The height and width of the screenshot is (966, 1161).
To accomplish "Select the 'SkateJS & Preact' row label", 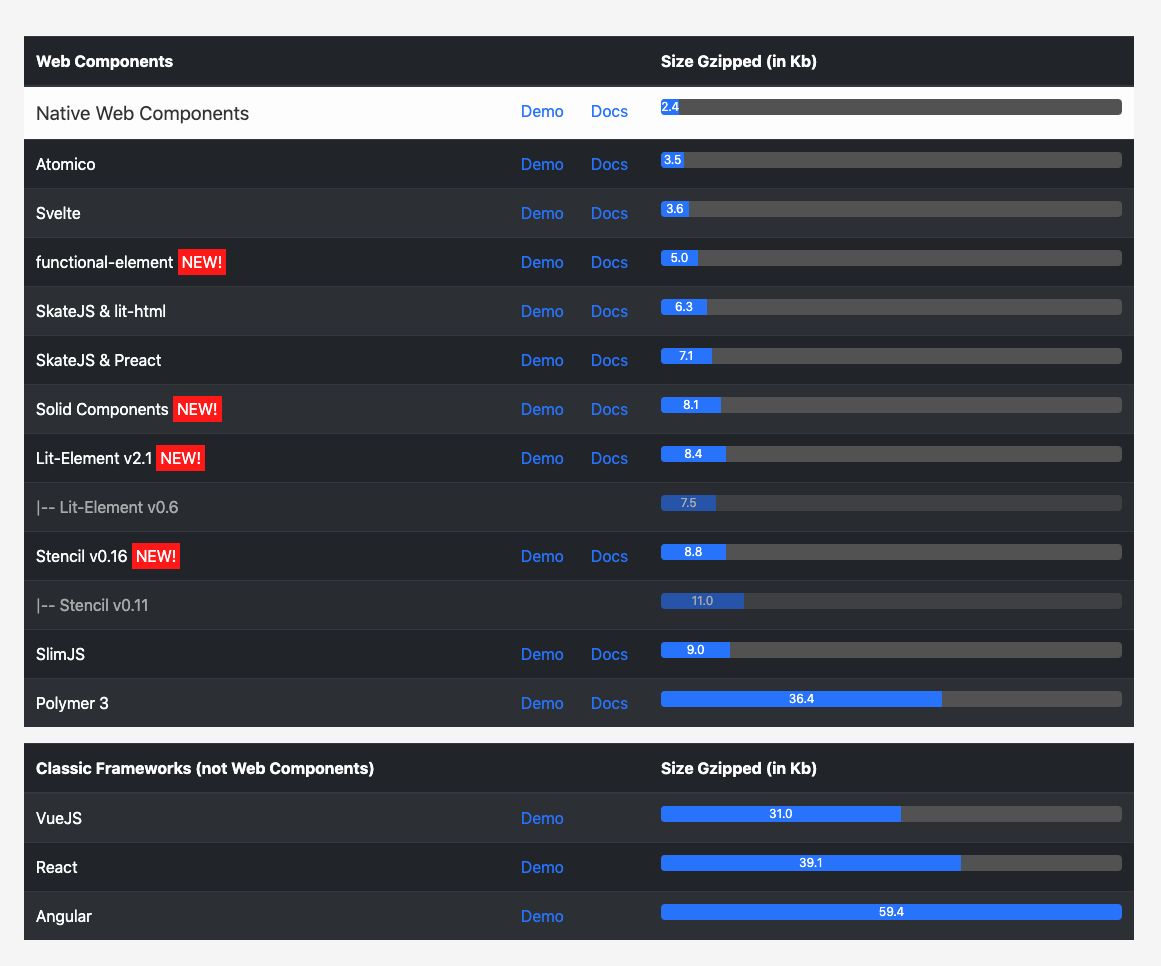I will coord(98,360).
